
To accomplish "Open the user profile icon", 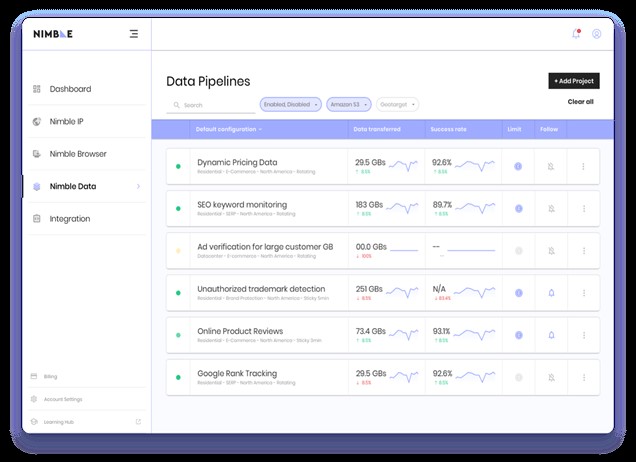I will [596, 34].
